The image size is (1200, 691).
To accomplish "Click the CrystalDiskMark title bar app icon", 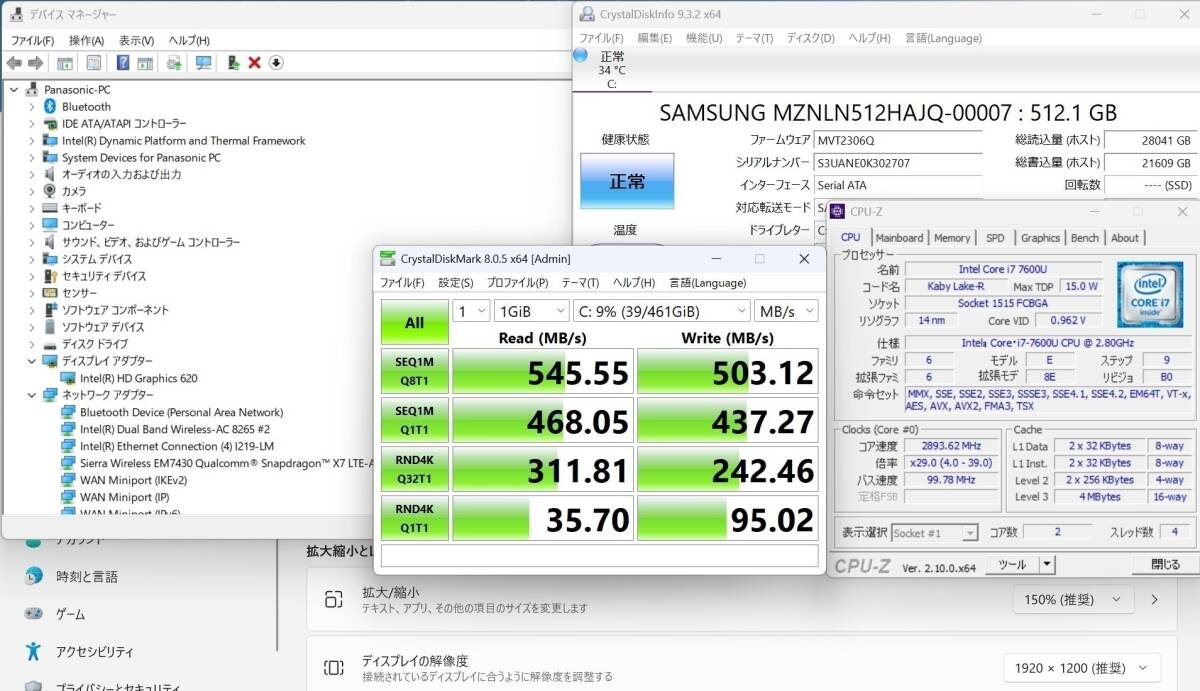I will pos(387,258).
